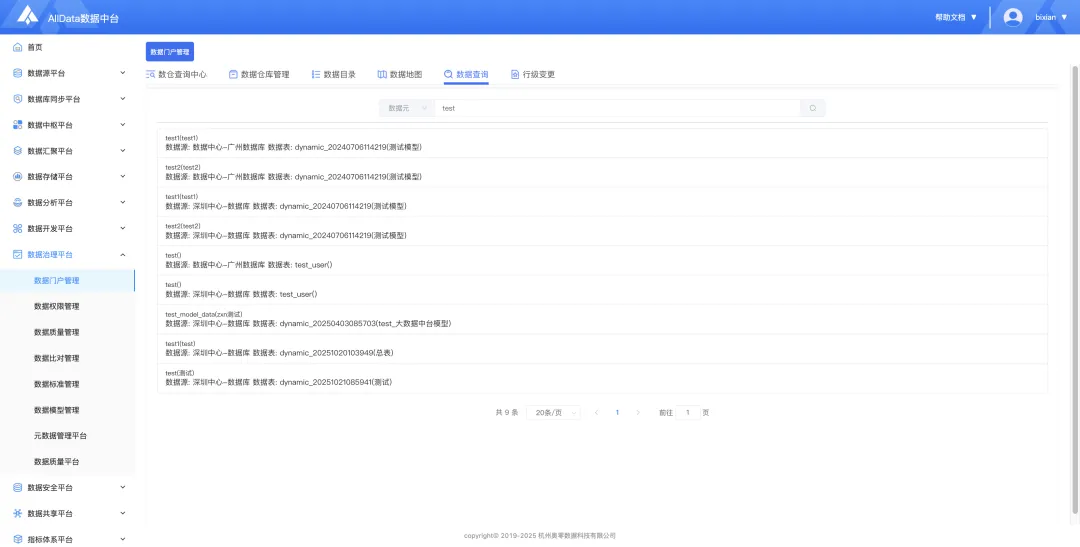1080x547 pixels.
Task: Switch to 数据目录 tab
Action: [x=333, y=74]
